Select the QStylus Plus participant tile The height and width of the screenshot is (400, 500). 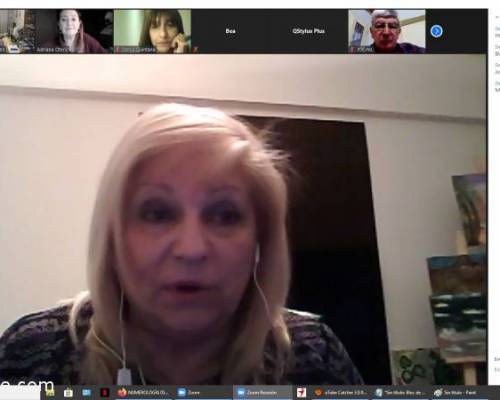click(x=309, y=31)
